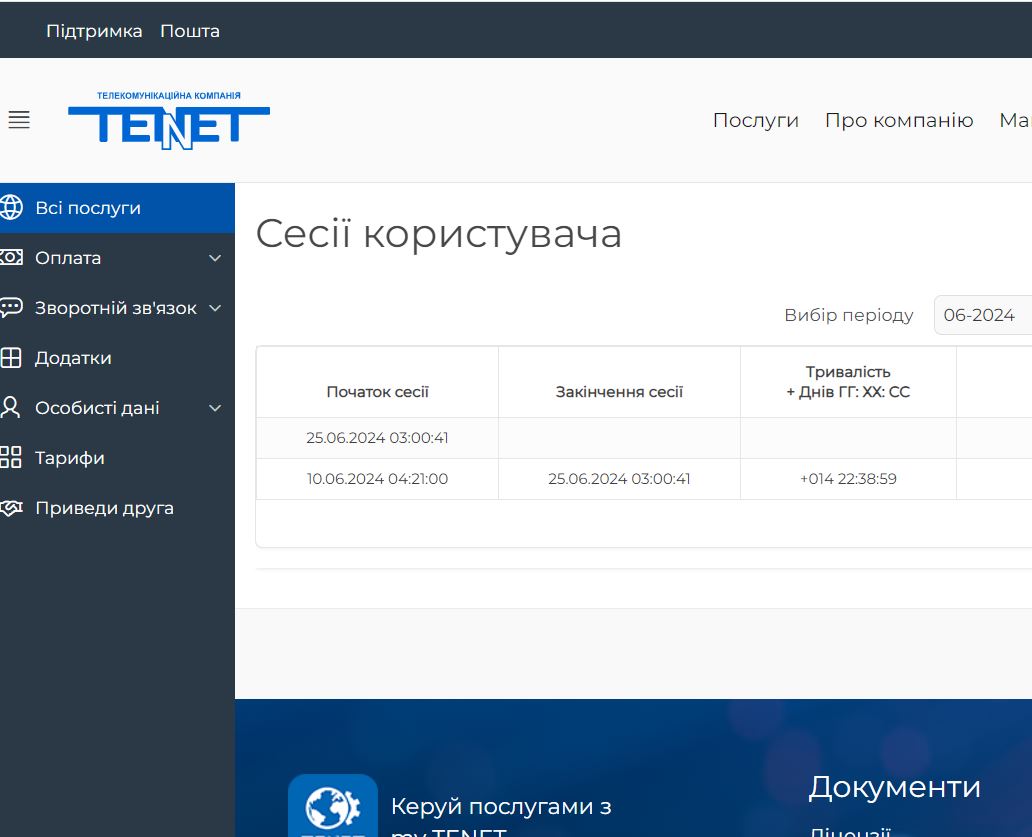Viewport: 1032px width, 837px height.
Task: Click the Підтримка link in top bar
Action: tap(94, 31)
